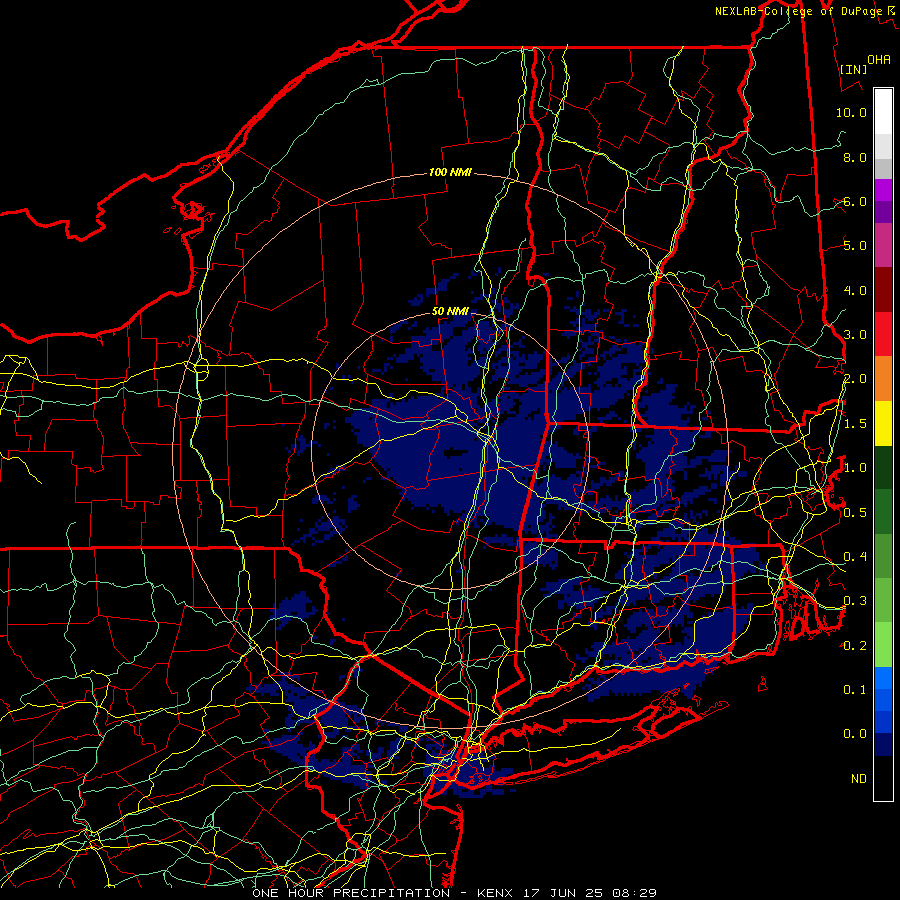Select the dark green 1.0 legend swatch
The image size is (900, 900).
[x=883, y=468]
